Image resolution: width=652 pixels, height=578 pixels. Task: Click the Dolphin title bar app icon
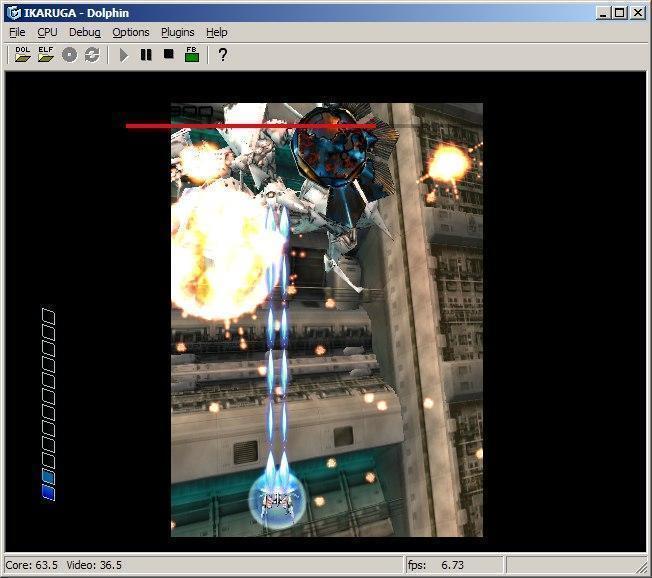tap(14, 13)
